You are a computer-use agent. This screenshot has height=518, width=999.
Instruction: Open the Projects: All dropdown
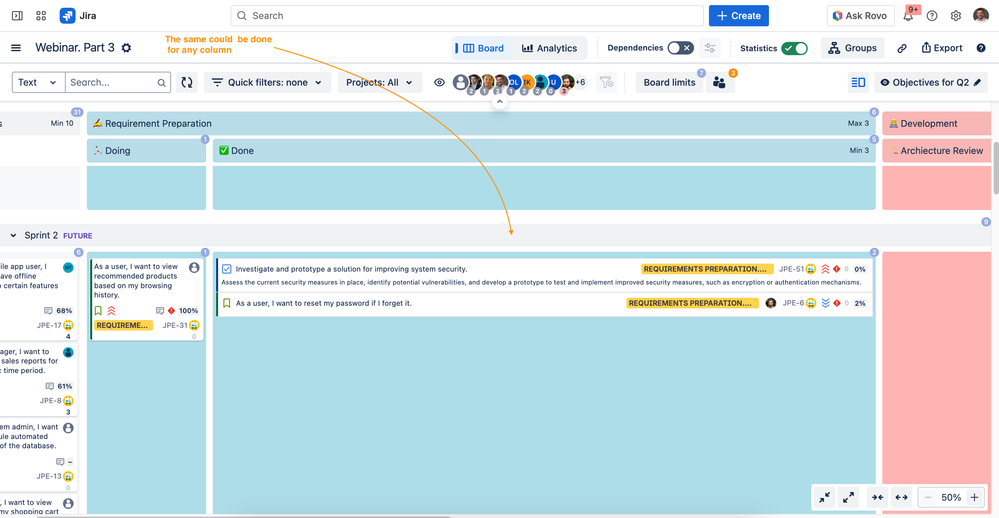pos(380,82)
